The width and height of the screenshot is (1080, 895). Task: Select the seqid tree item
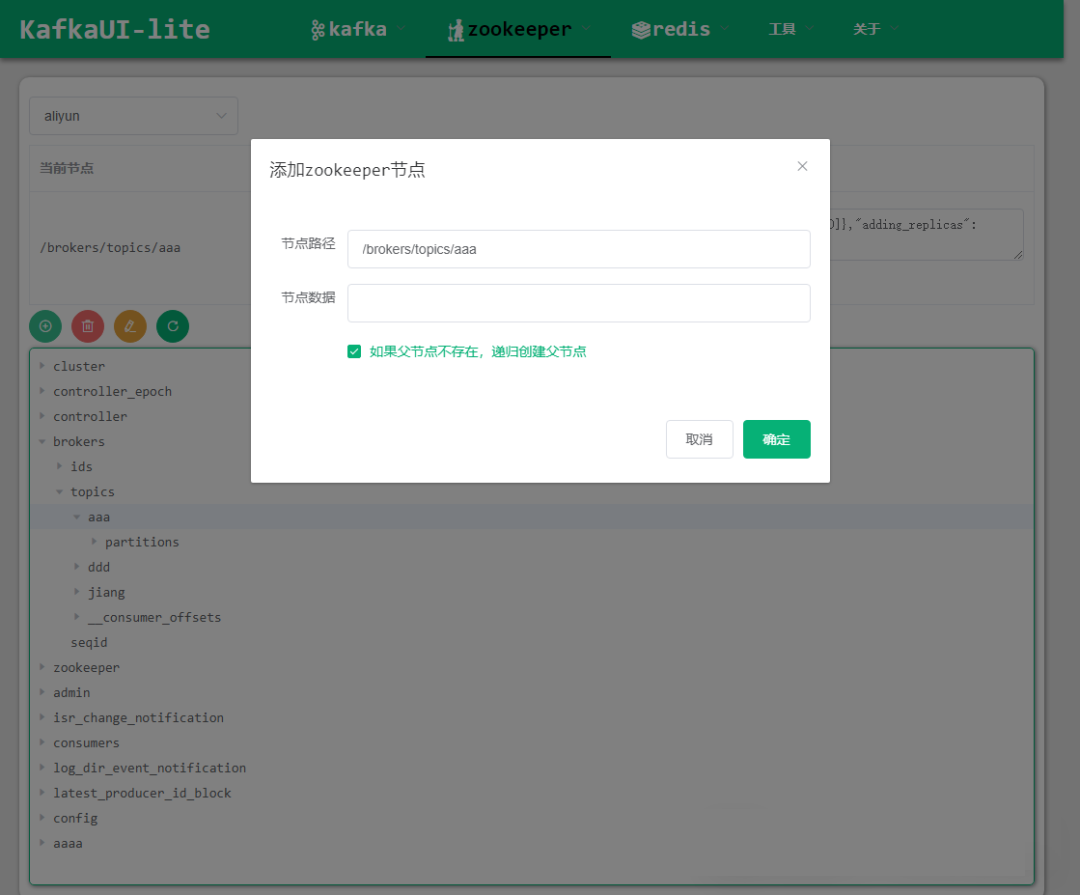click(89, 642)
